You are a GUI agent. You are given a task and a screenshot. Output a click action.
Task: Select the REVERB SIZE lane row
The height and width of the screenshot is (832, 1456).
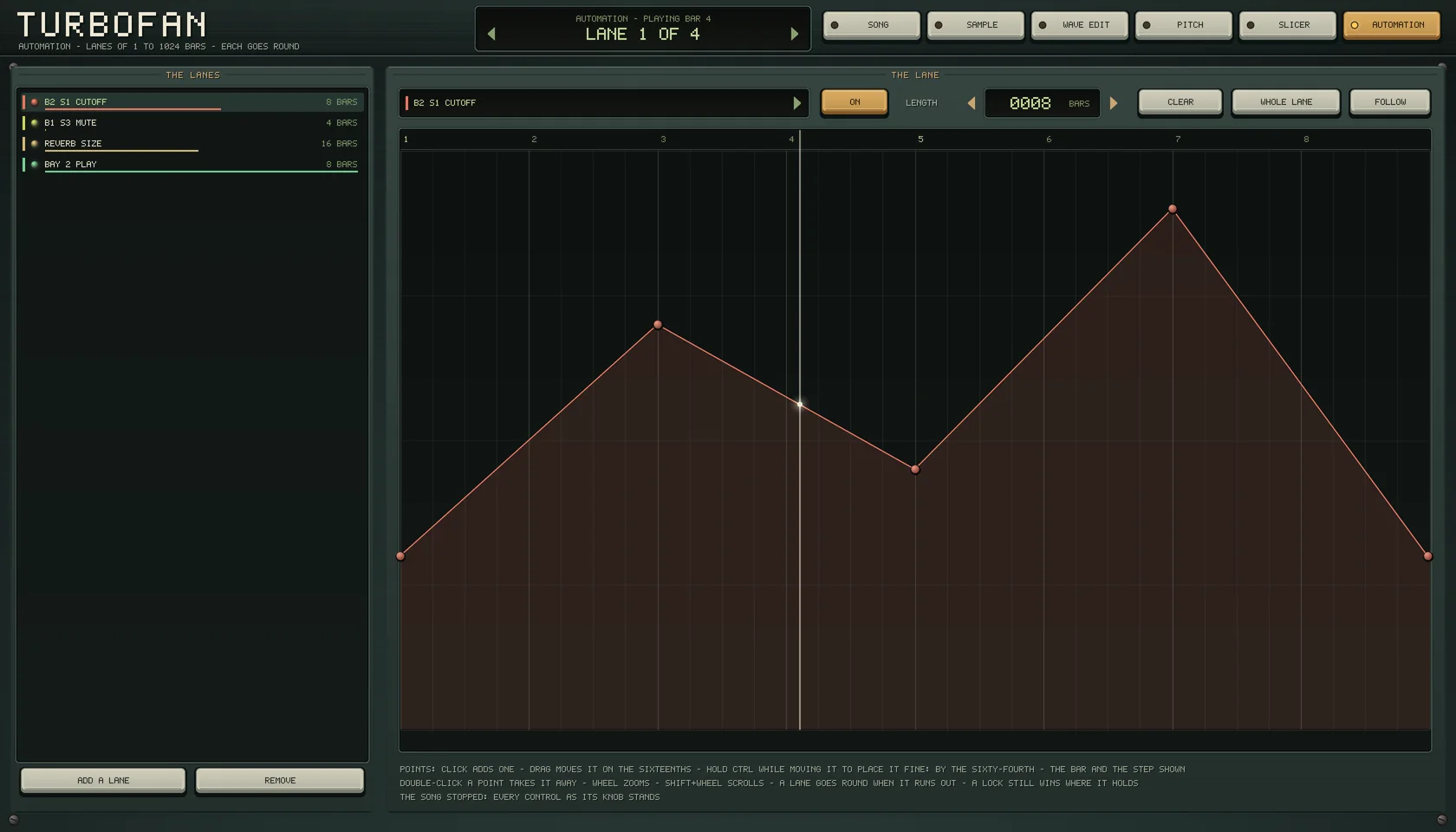(192, 144)
